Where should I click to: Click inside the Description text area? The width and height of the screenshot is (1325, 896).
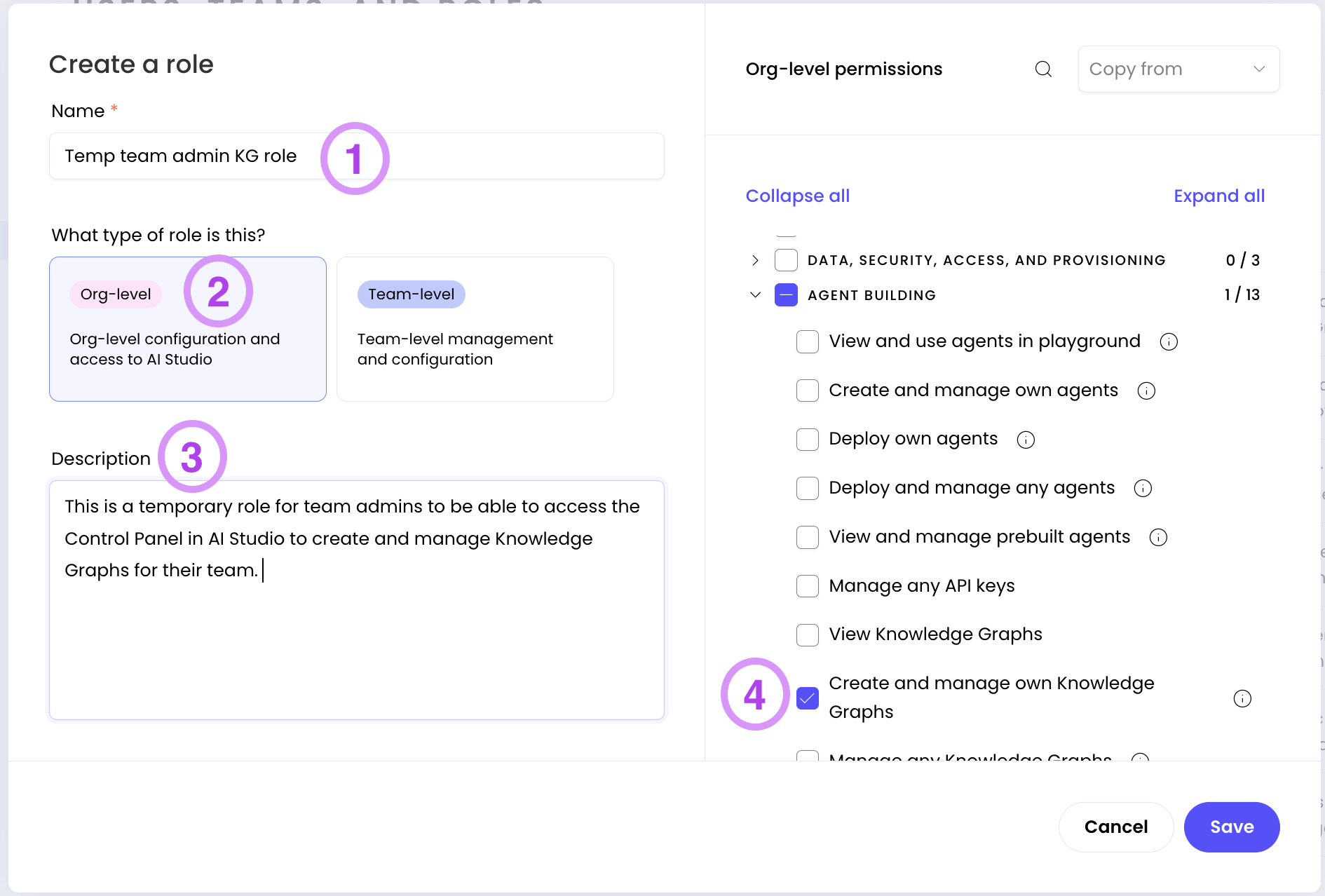pos(357,599)
